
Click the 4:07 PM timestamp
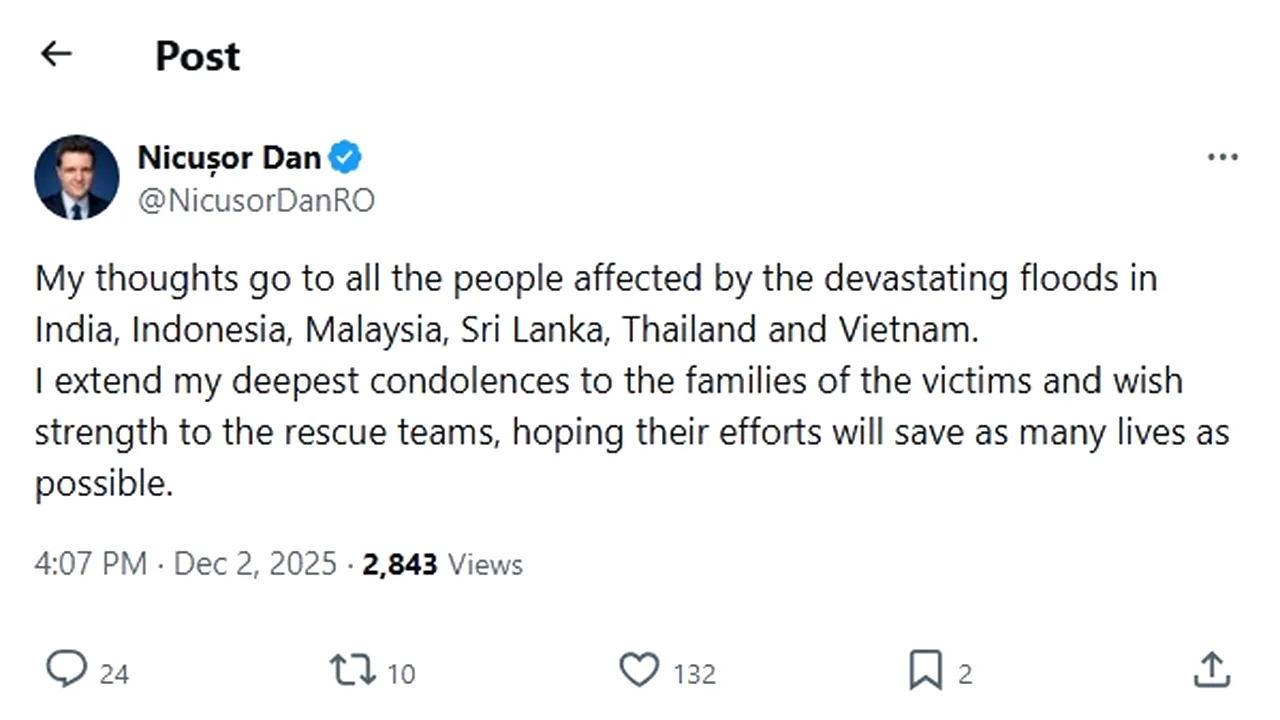point(91,564)
